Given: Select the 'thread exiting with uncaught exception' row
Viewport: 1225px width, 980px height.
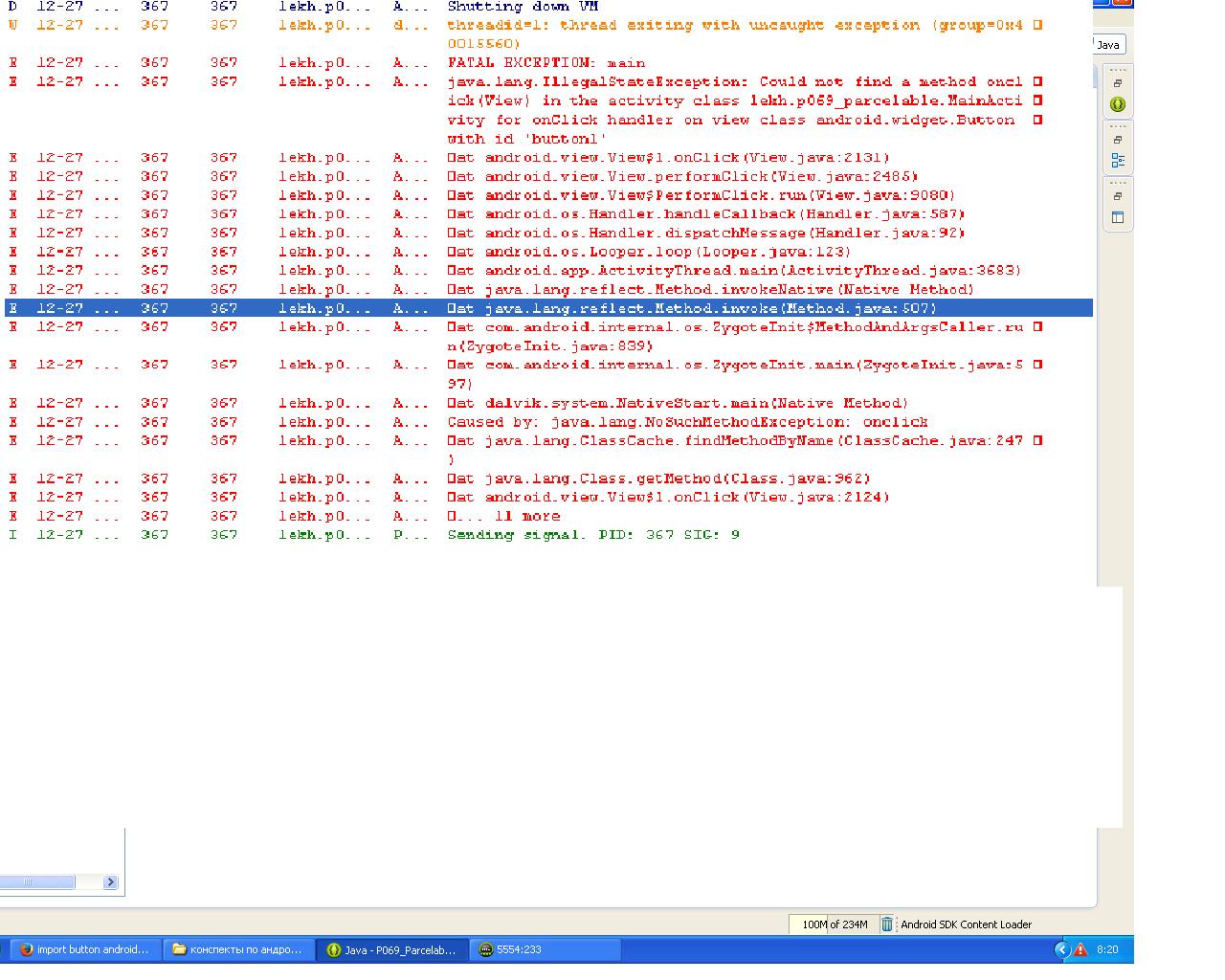Looking at the screenshot, I should click(x=548, y=34).
